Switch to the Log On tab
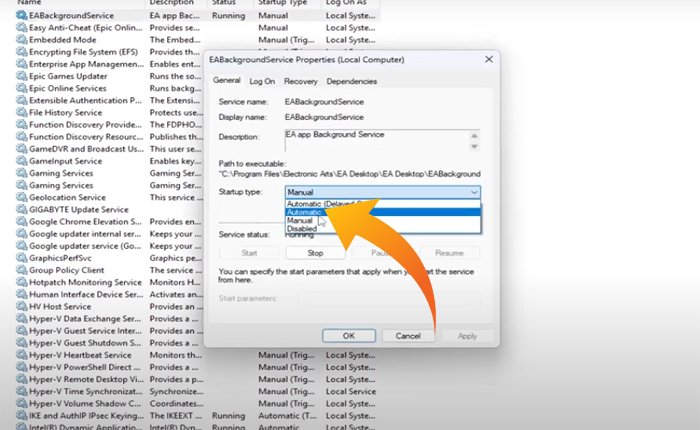 click(262, 81)
